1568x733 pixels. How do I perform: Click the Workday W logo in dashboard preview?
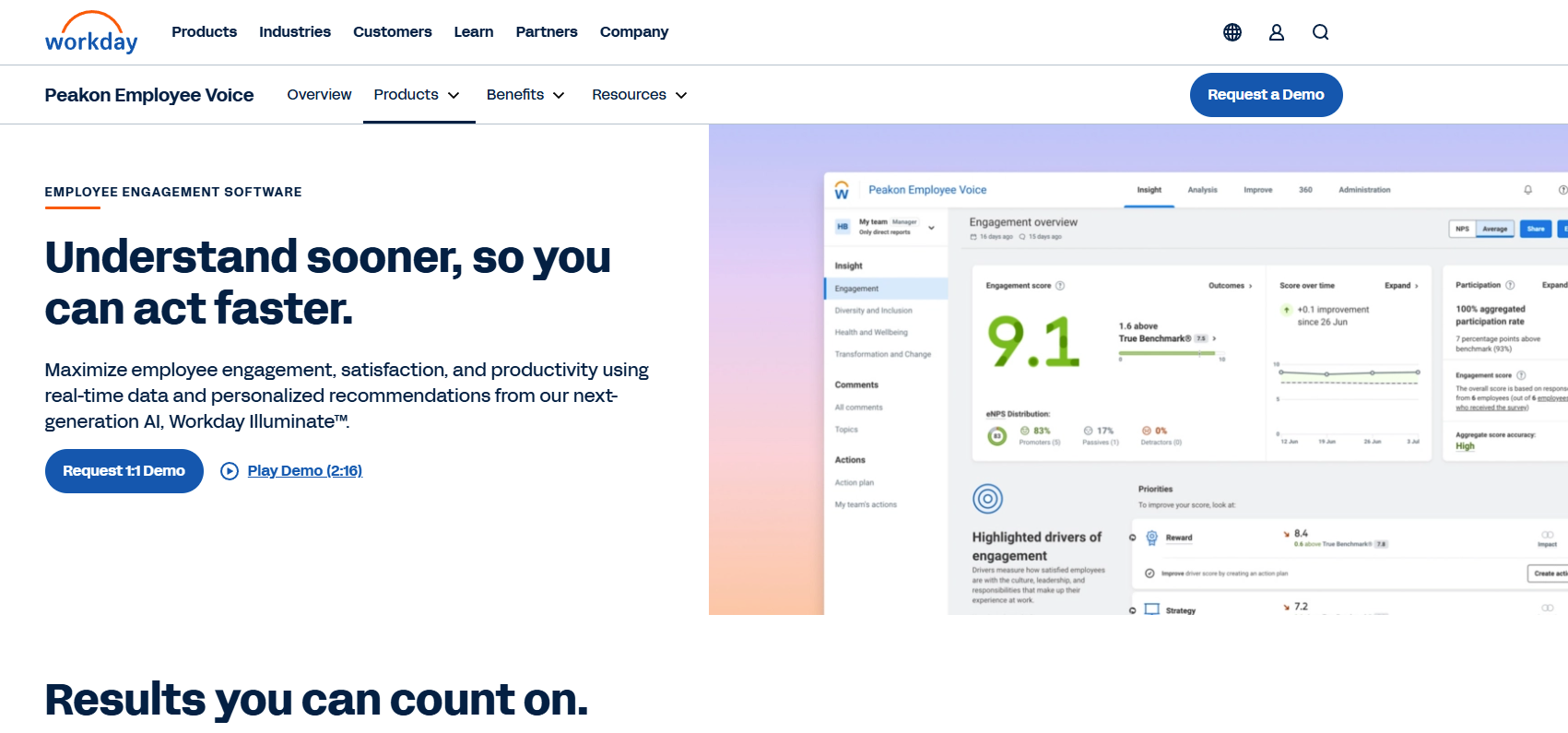click(x=842, y=190)
